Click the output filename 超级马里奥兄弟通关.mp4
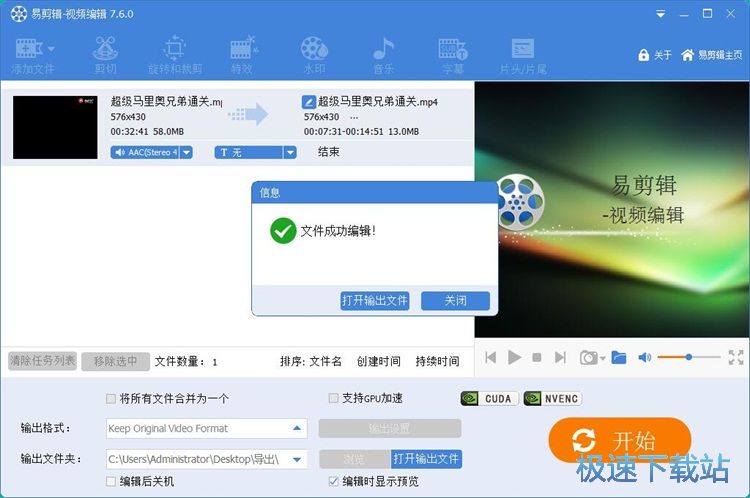 (378, 101)
